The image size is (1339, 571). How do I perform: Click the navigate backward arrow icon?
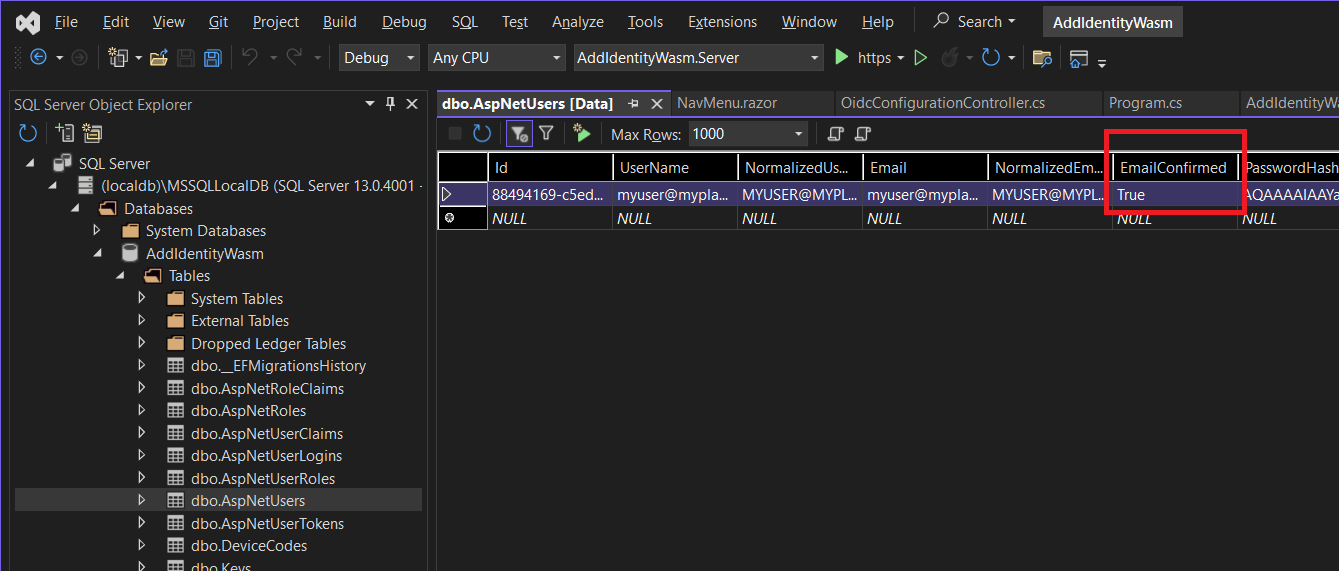point(38,58)
